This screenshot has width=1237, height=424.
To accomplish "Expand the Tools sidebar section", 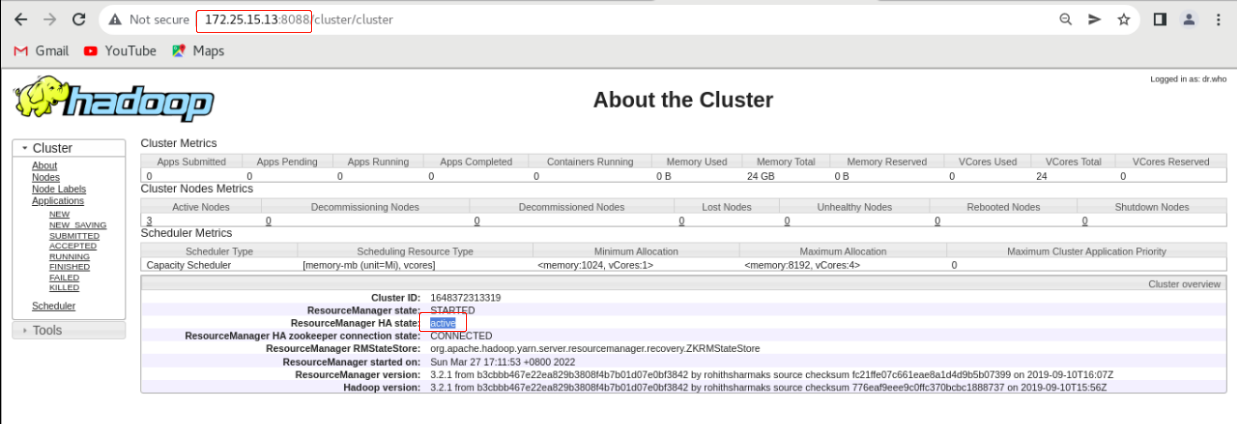I will (67, 330).
